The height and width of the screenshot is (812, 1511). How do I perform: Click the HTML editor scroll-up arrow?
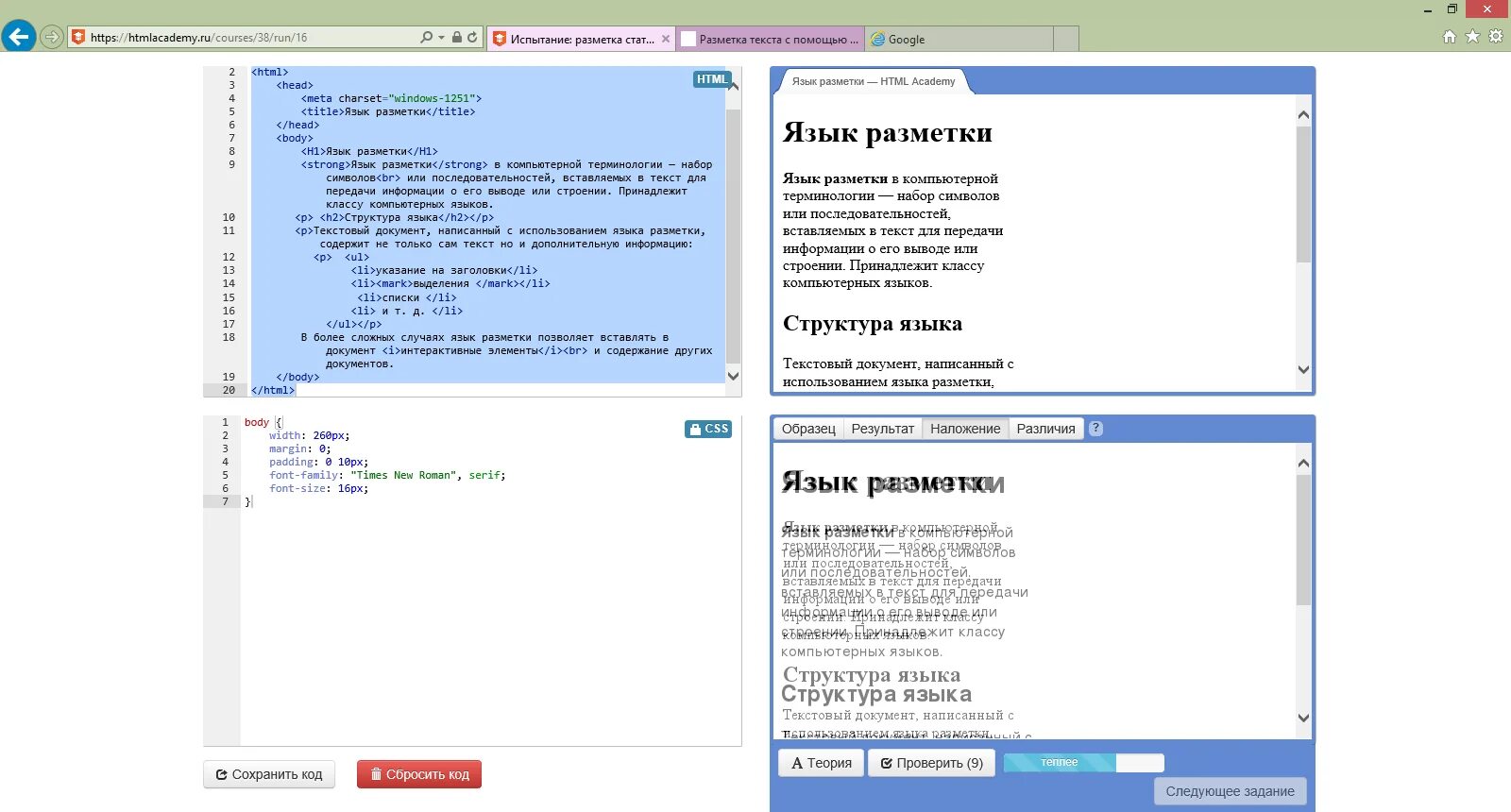pyautogui.click(x=733, y=87)
